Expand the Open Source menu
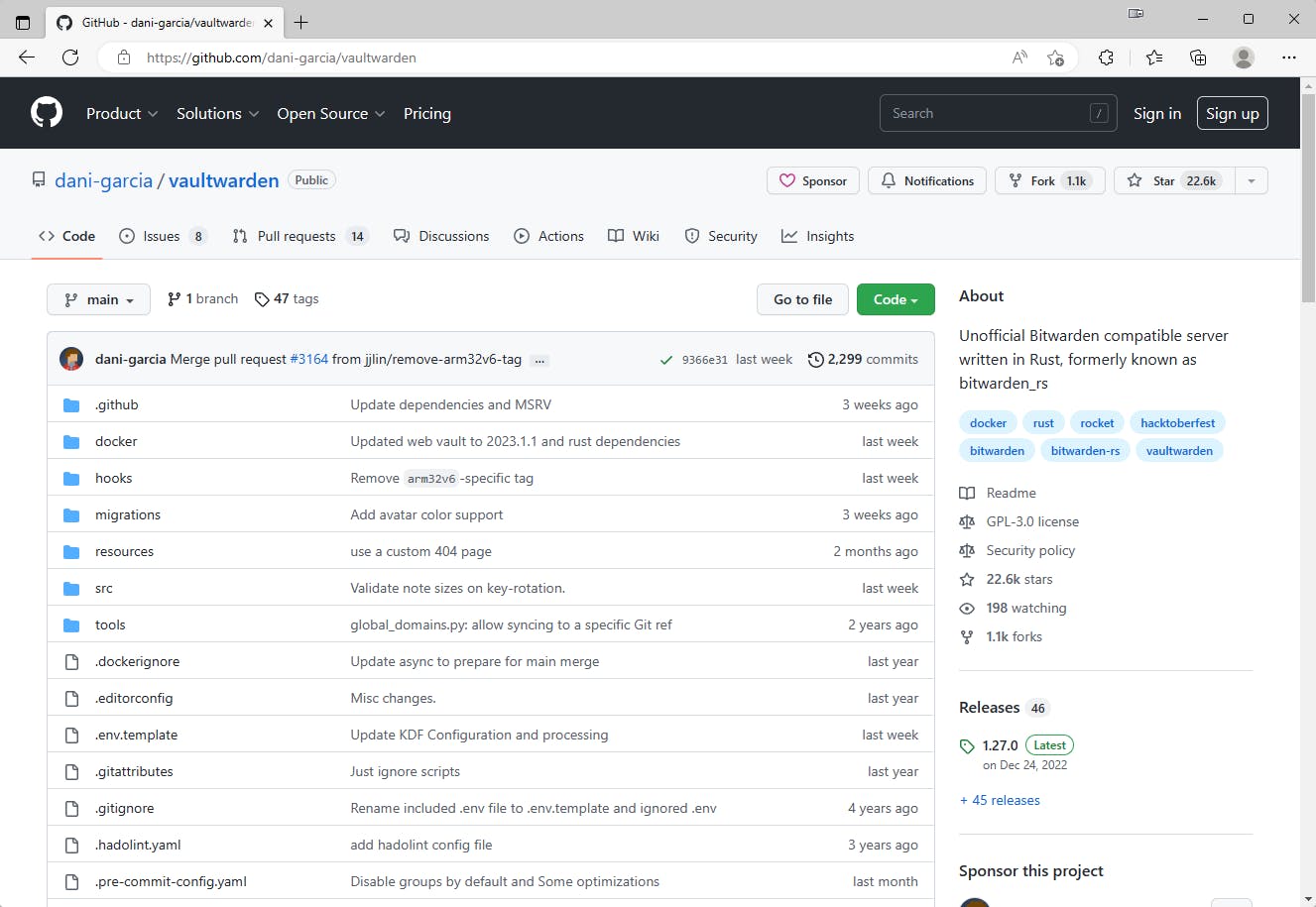 331,113
